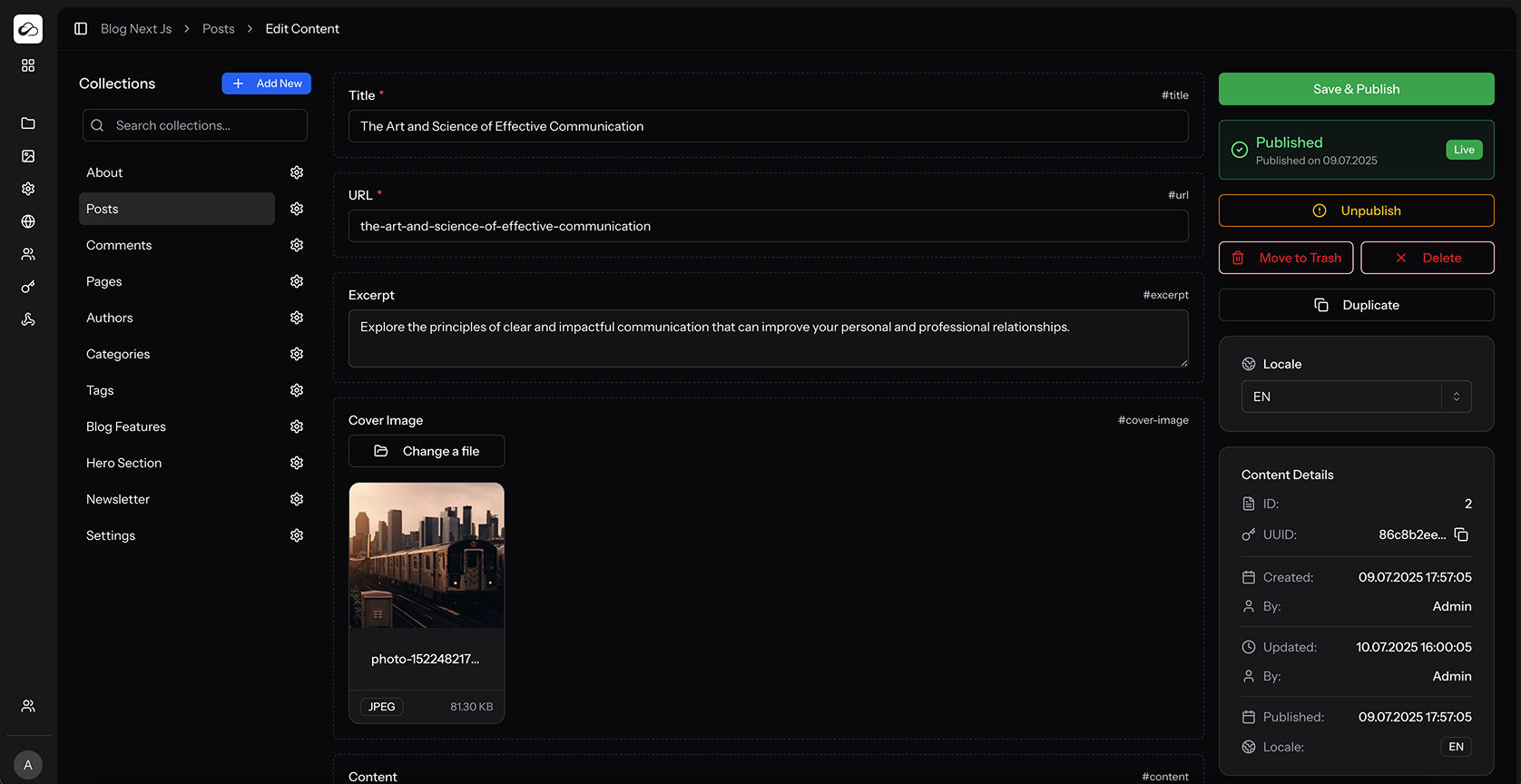Image resolution: width=1521 pixels, height=784 pixels.
Task: Toggle the sidebar panel icon
Action: 81,29
